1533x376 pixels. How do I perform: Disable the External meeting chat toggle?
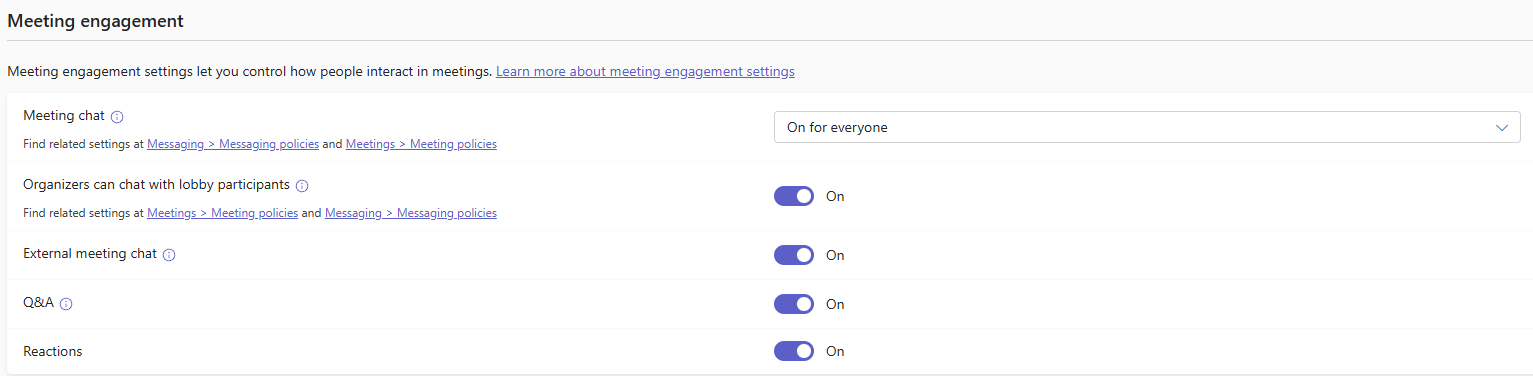point(794,255)
